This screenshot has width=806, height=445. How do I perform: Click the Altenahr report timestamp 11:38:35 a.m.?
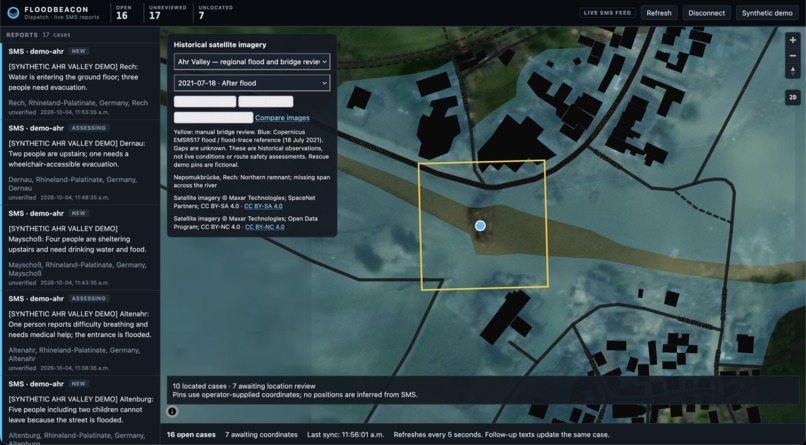tap(74, 368)
